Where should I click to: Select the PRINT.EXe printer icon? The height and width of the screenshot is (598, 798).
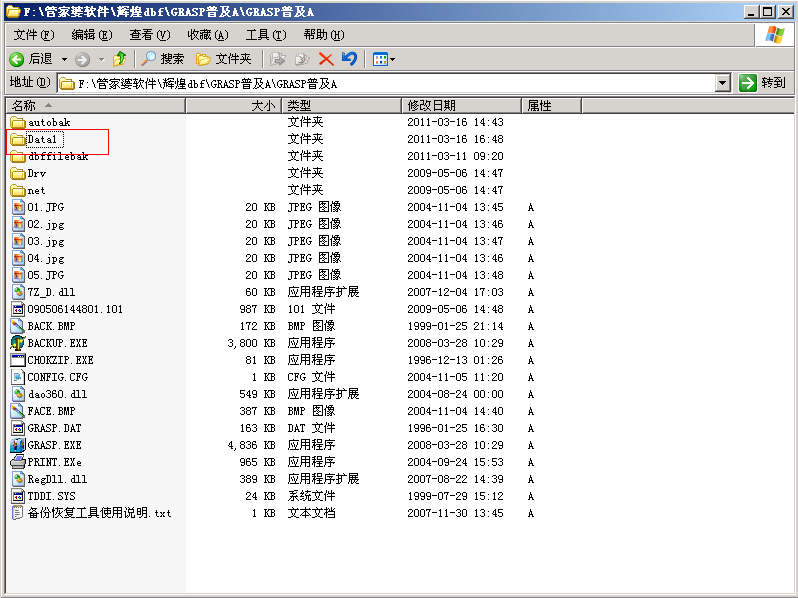[x=18, y=462]
